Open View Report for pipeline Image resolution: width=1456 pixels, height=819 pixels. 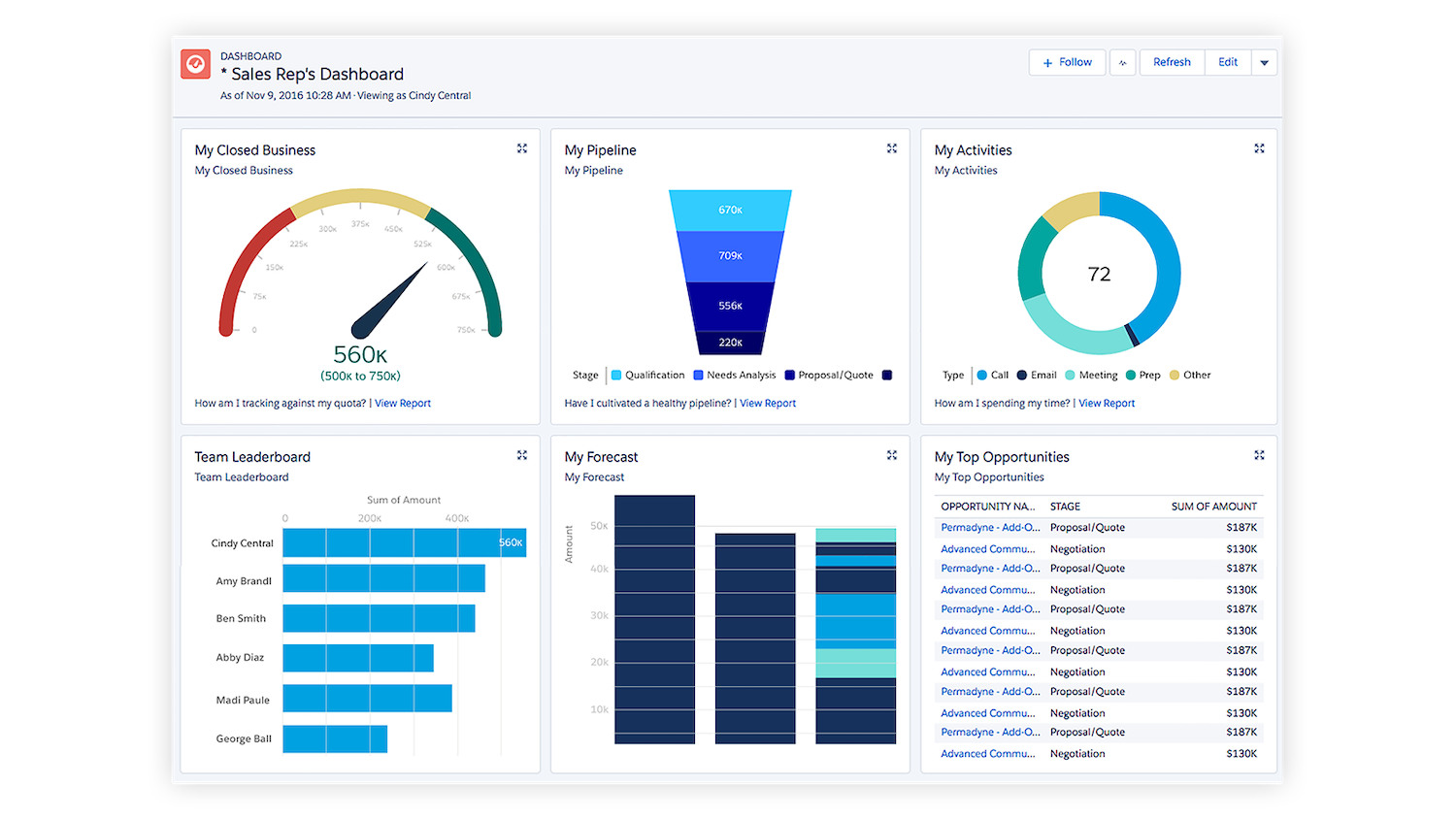[x=768, y=404]
